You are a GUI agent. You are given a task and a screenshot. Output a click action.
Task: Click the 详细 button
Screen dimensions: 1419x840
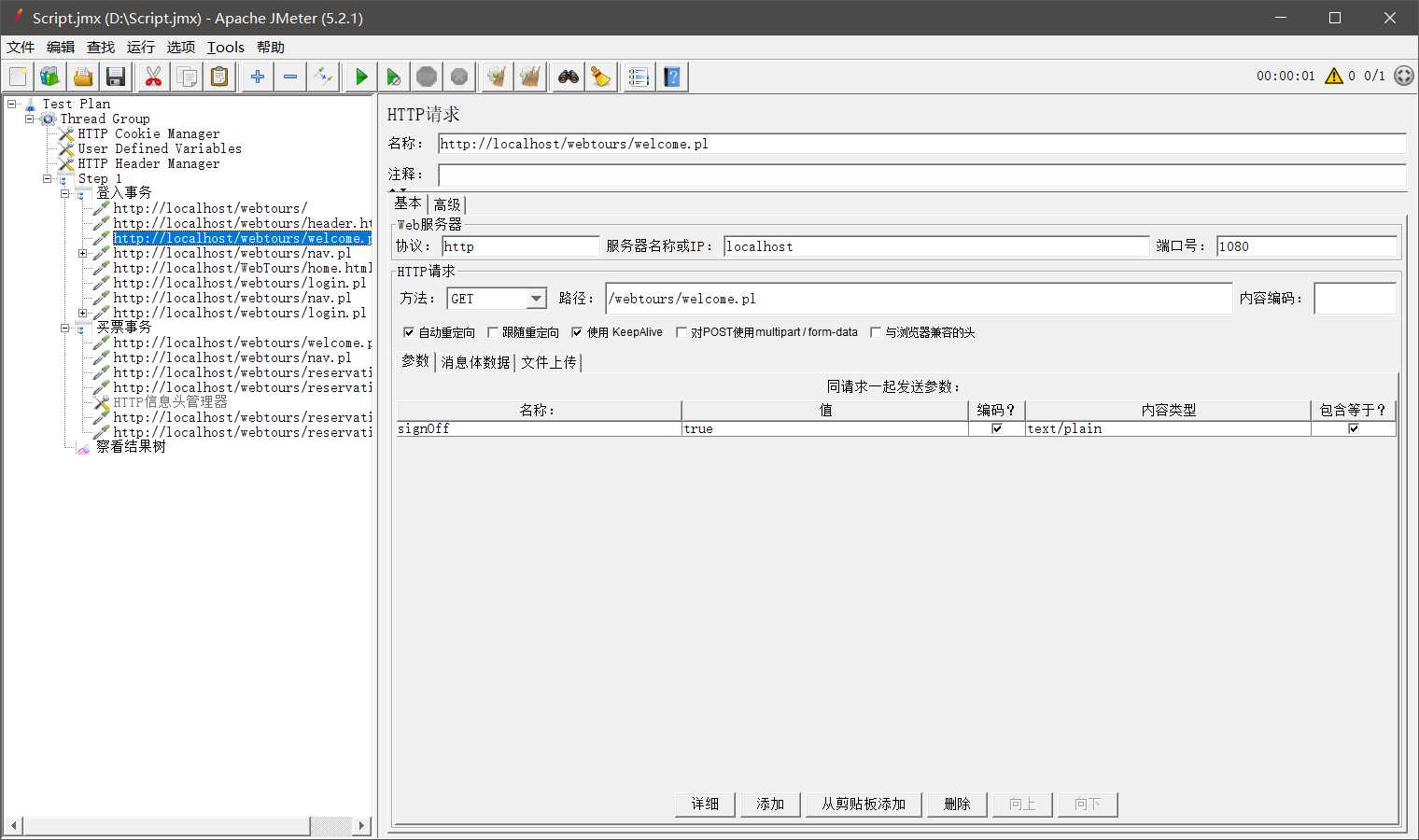[x=705, y=804]
